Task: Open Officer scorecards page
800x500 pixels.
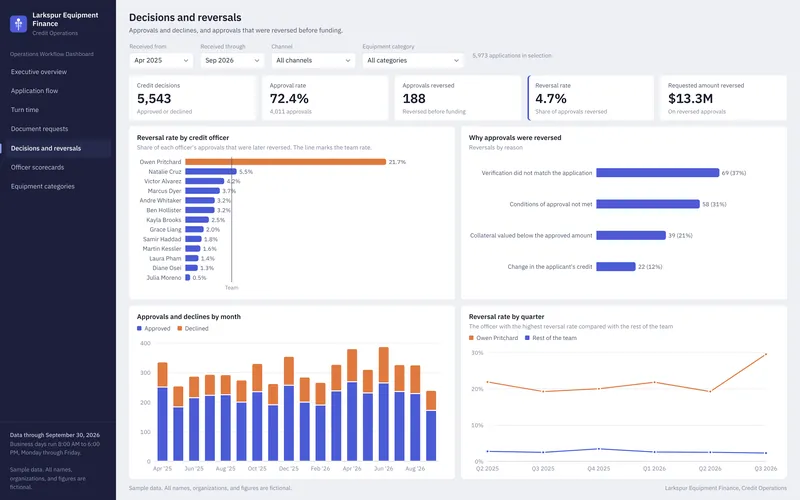Action: coord(37,167)
